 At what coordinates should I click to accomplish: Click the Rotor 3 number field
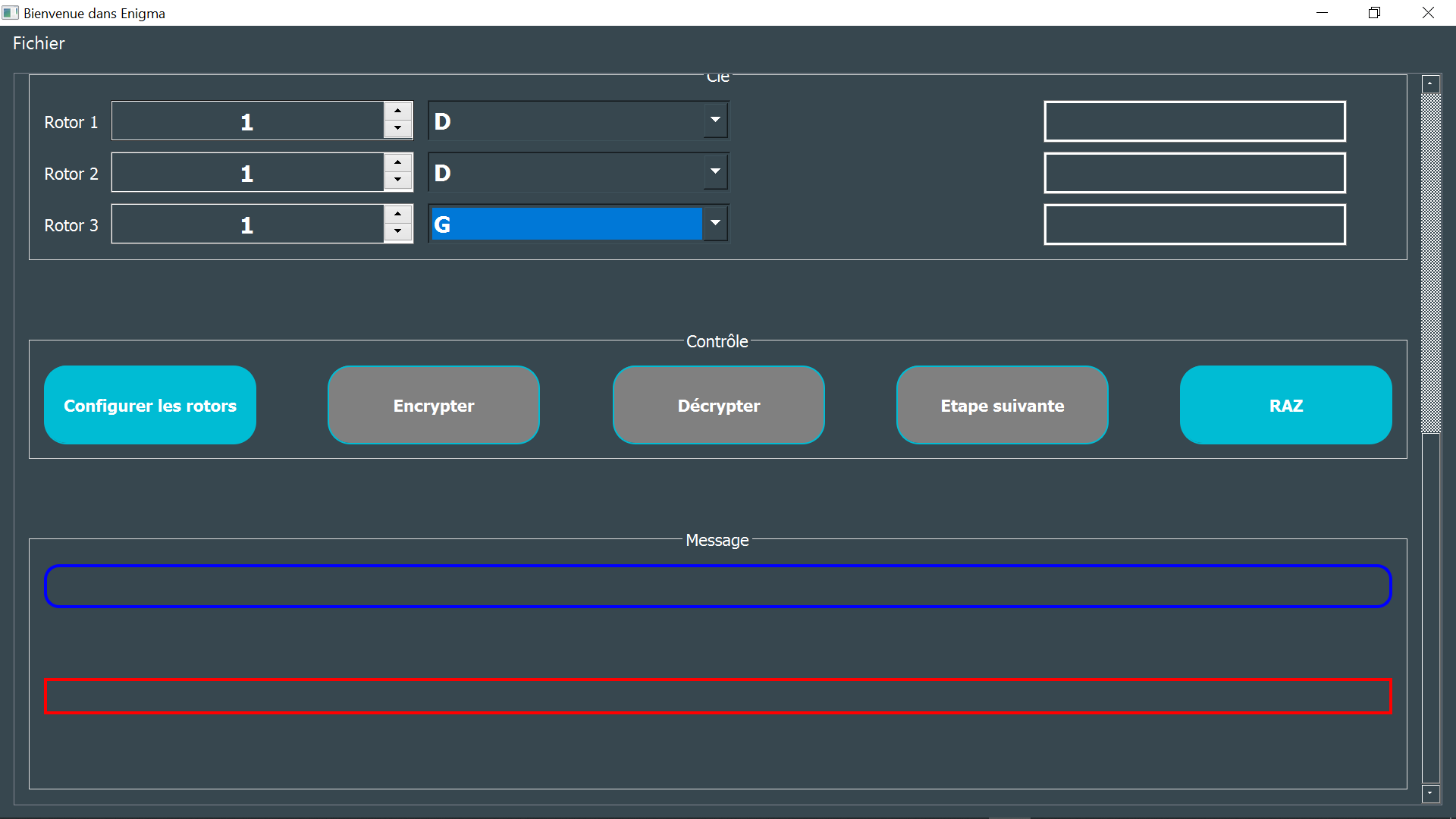248,224
